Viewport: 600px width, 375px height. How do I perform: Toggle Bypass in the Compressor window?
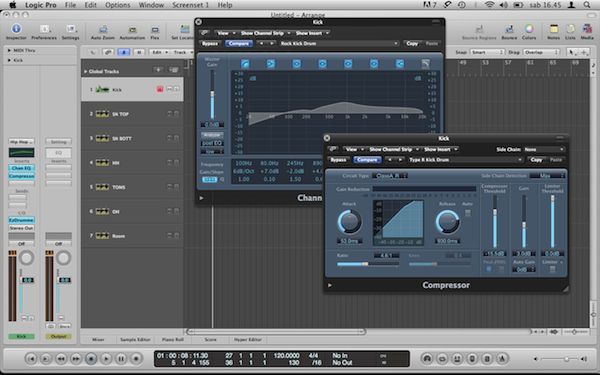[x=338, y=160]
